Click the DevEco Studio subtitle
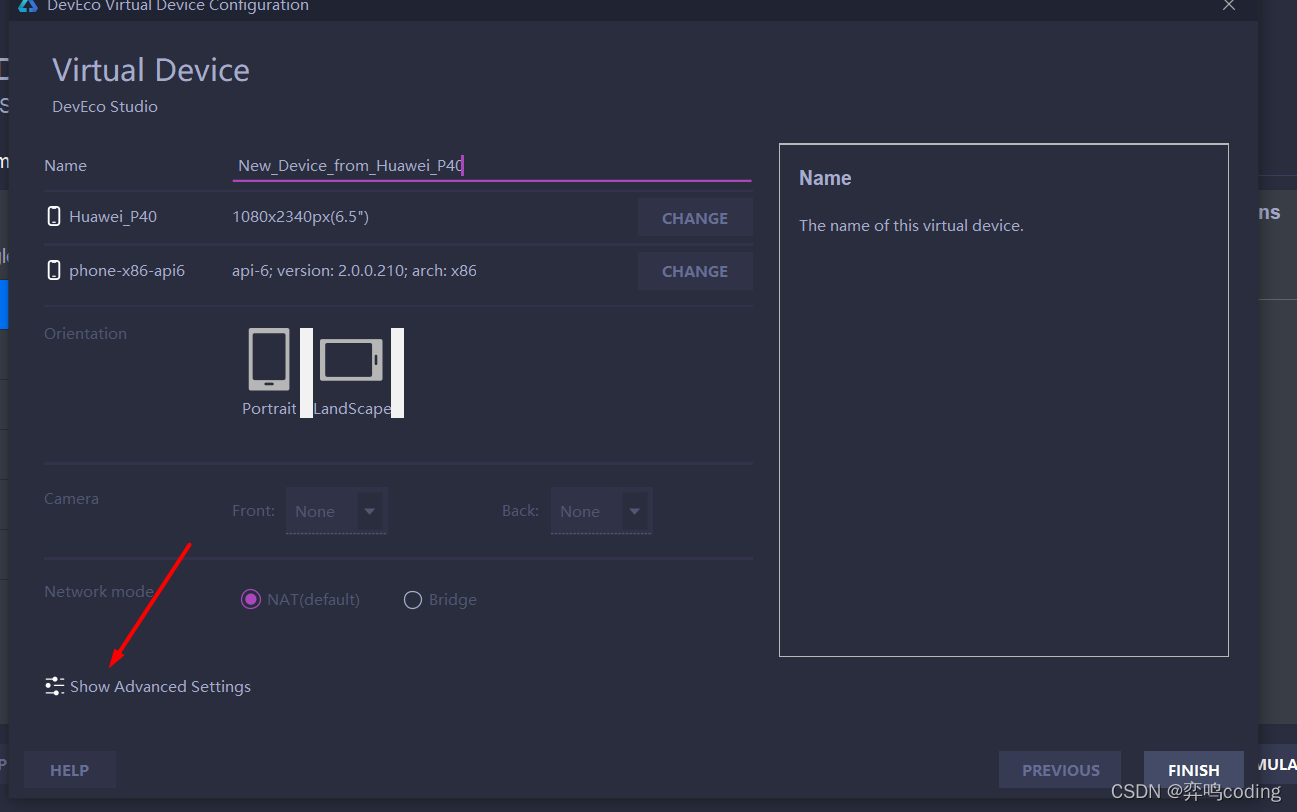1297x812 pixels. coord(105,107)
